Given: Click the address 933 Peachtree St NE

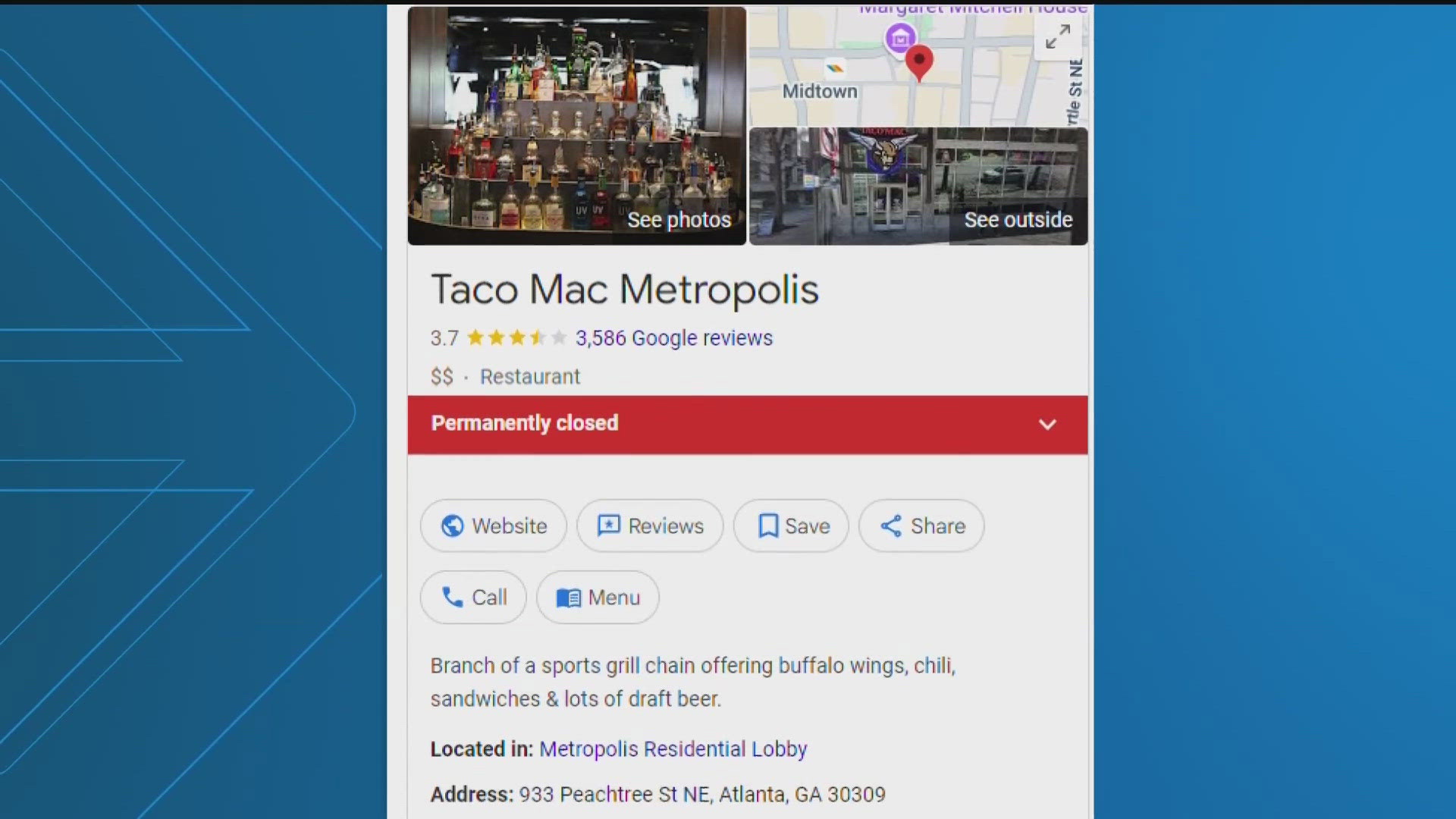Looking at the screenshot, I should [702, 795].
